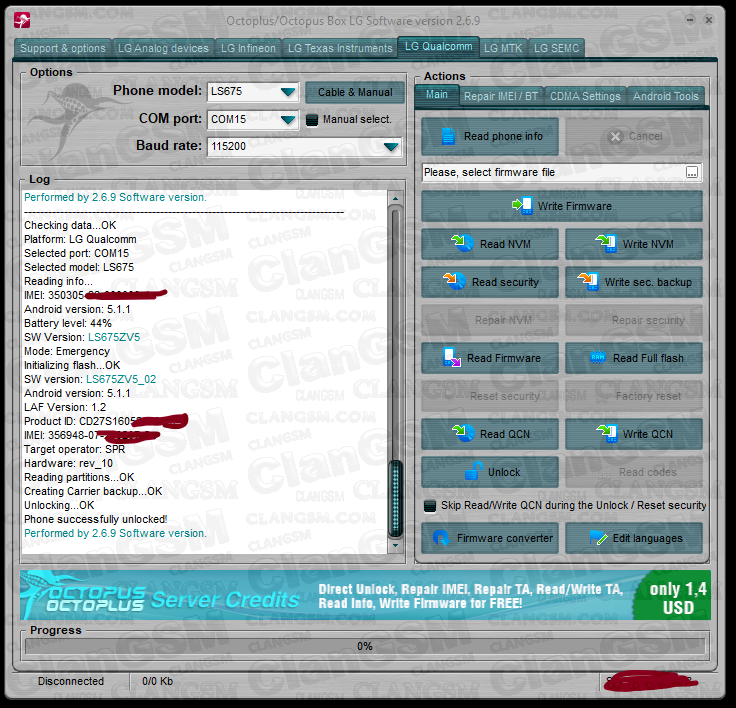Click the 0/0 Kb status entry
The height and width of the screenshot is (708, 736).
(158, 681)
